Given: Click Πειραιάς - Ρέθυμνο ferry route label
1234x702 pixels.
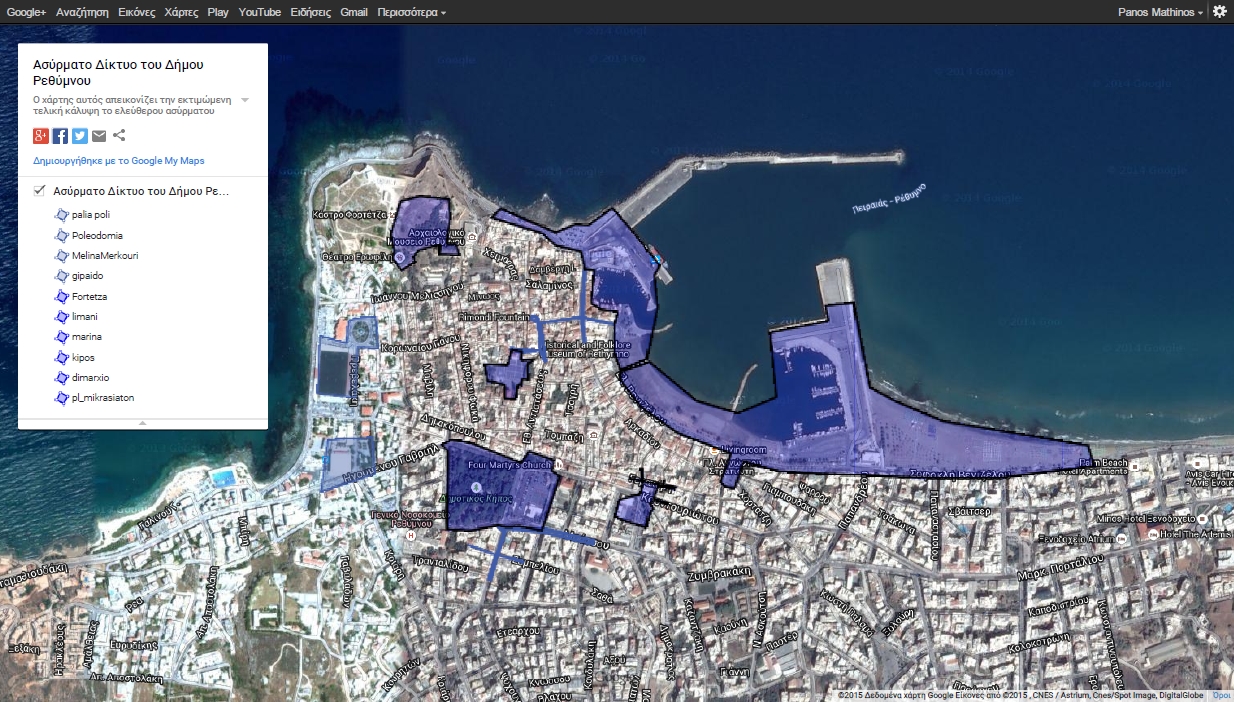Looking at the screenshot, I should [x=889, y=199].
